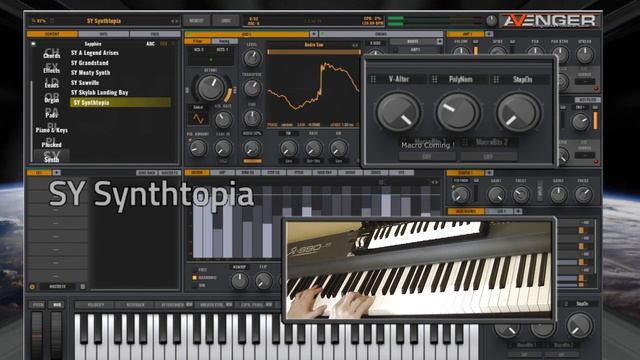The height and width of the screenshot is (360, 640).
Task: Open the Piano & Keys category
Action: pos(51,130)
